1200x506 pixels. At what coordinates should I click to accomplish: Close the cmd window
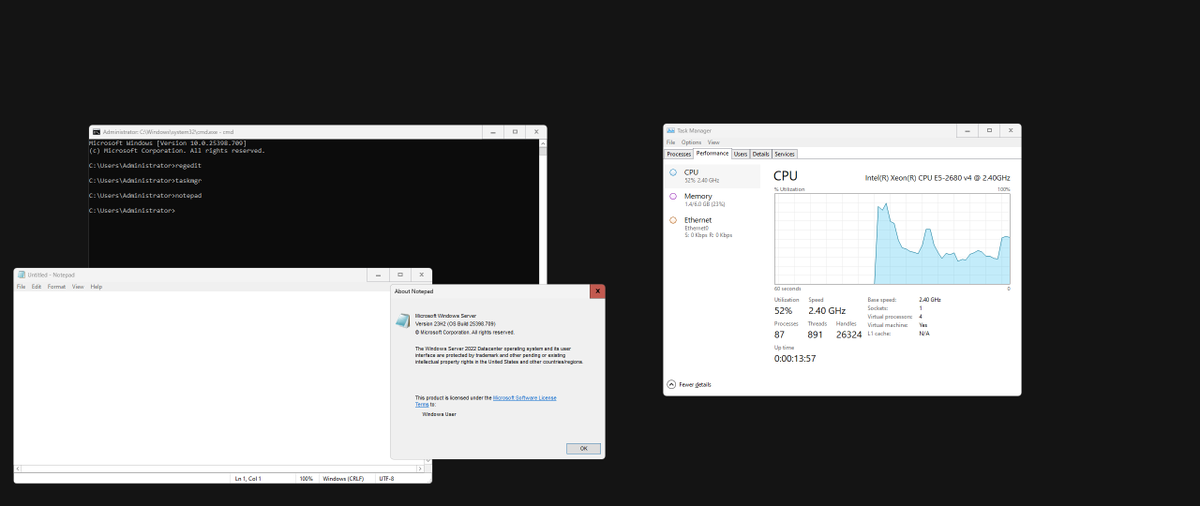536,132
